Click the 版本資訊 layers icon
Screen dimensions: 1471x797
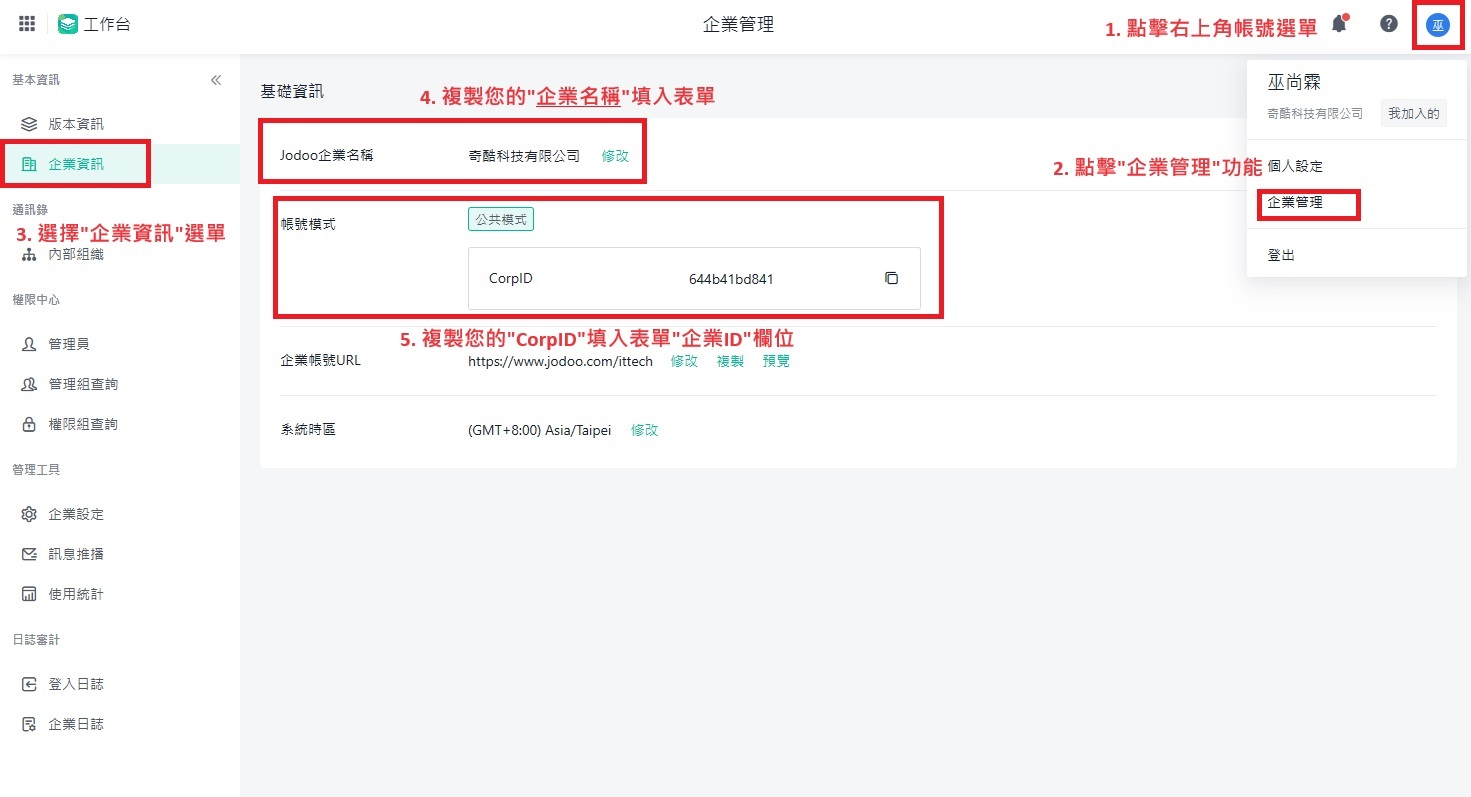point(29,124)
